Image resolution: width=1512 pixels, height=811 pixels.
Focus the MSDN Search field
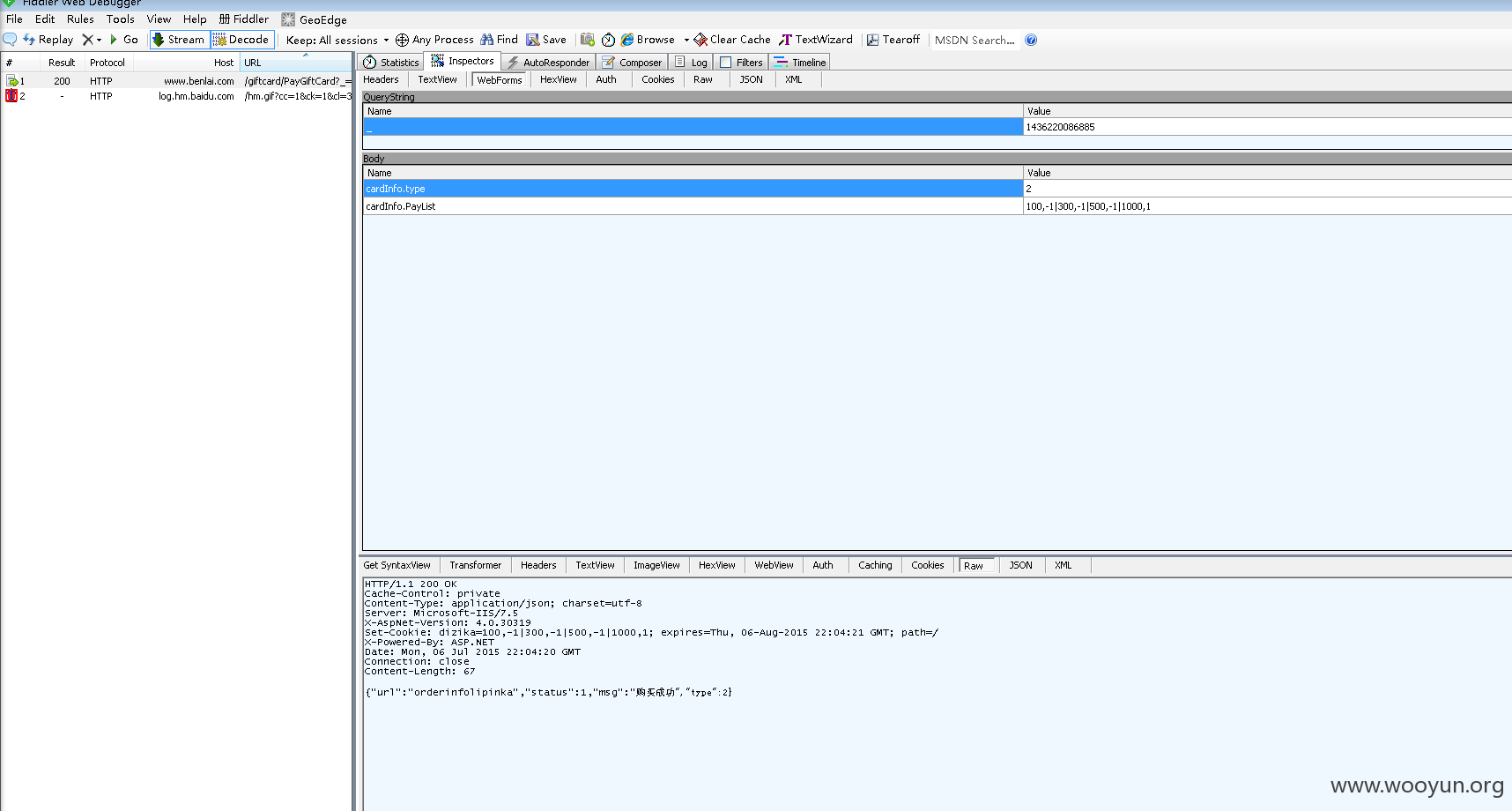(975, 40)
